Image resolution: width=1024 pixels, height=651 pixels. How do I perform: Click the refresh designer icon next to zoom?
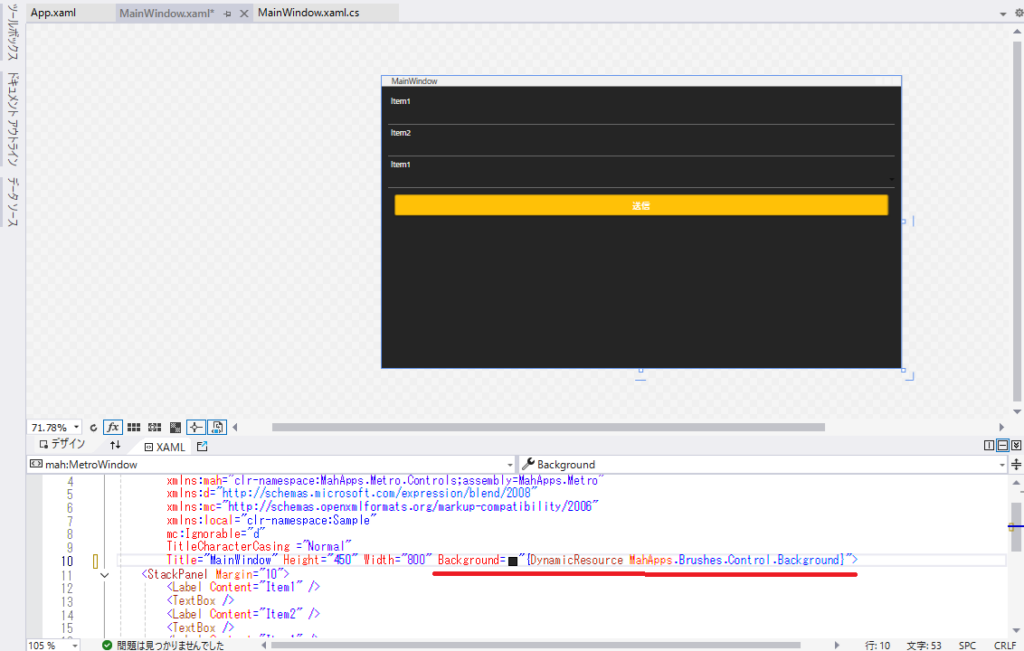93,428
